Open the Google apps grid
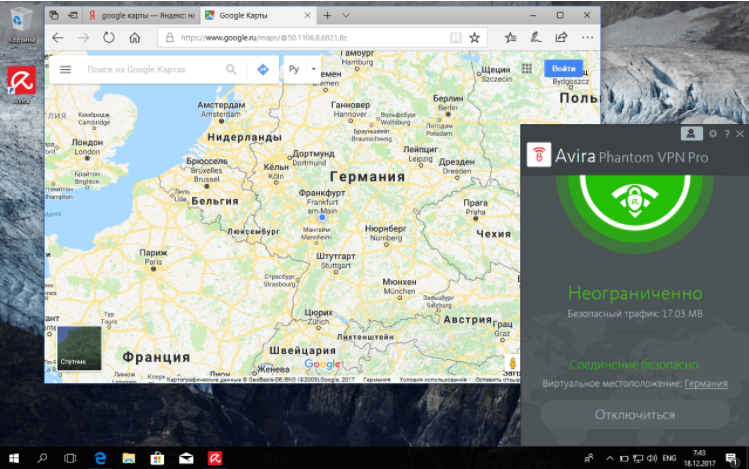Viewport: 749px width, 469px height. tap(527, 69)
